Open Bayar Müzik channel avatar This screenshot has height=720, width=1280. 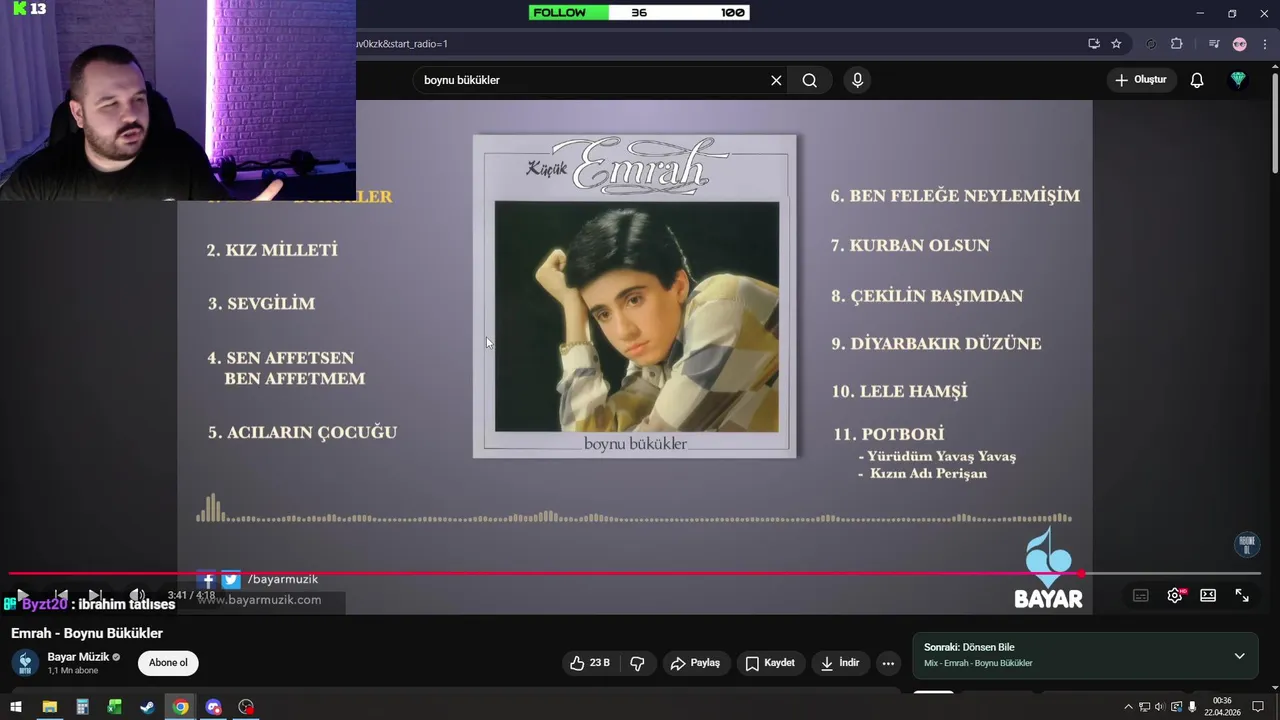(25, 663)
